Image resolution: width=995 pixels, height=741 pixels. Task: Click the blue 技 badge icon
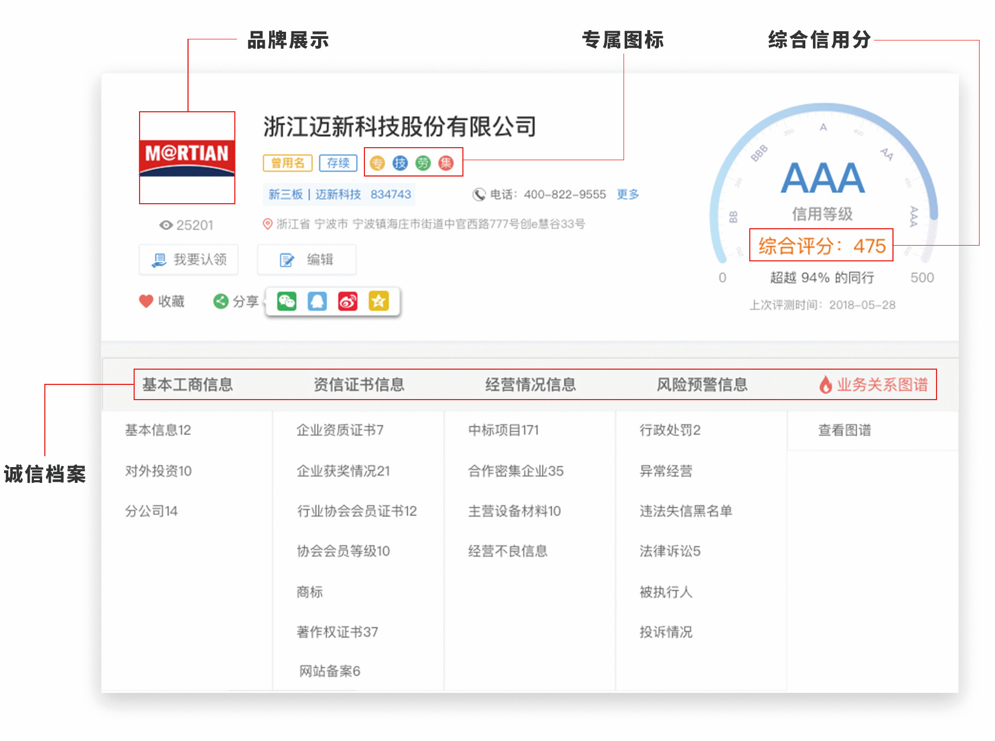[x=400, y=163]
